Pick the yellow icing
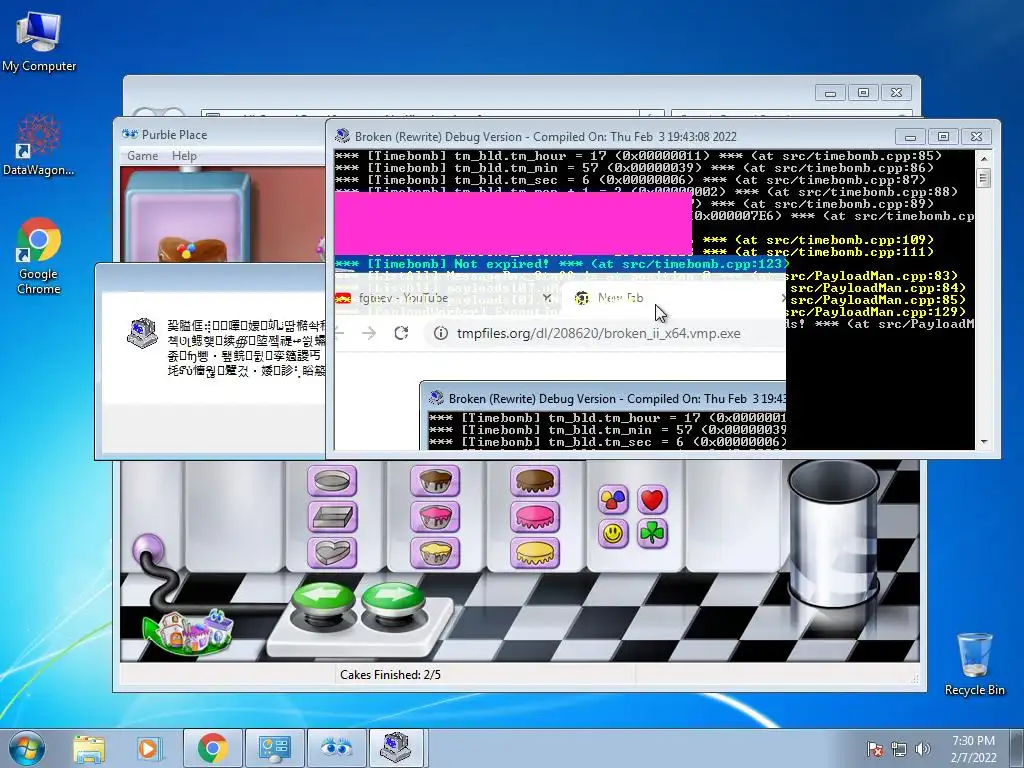 pyautogui.click(x=535, y=552)
